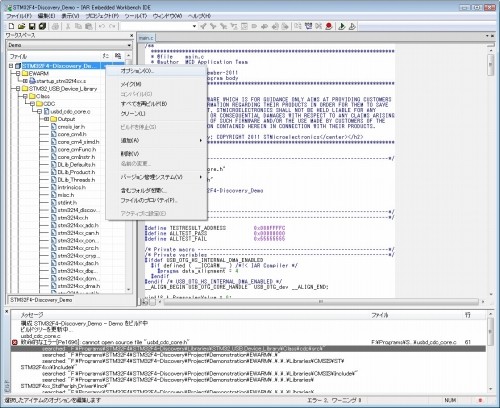
Task: Open the ファイル(F) menu
Action: coord(19,16)
